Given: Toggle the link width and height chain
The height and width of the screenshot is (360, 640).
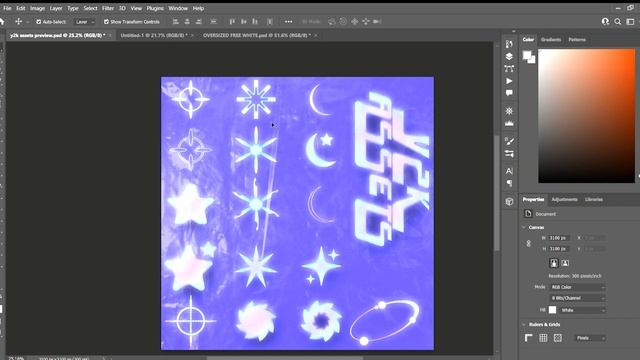Looking at the screenshot, I should [x=528, y=244].
